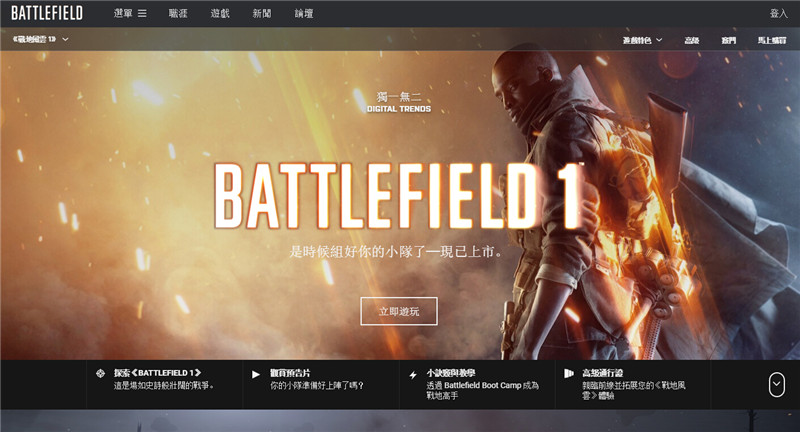The image size is (800, 432).
Task: Click the text 這是場如史詩般壯闊的戰爭。
Action: [164, 385]
